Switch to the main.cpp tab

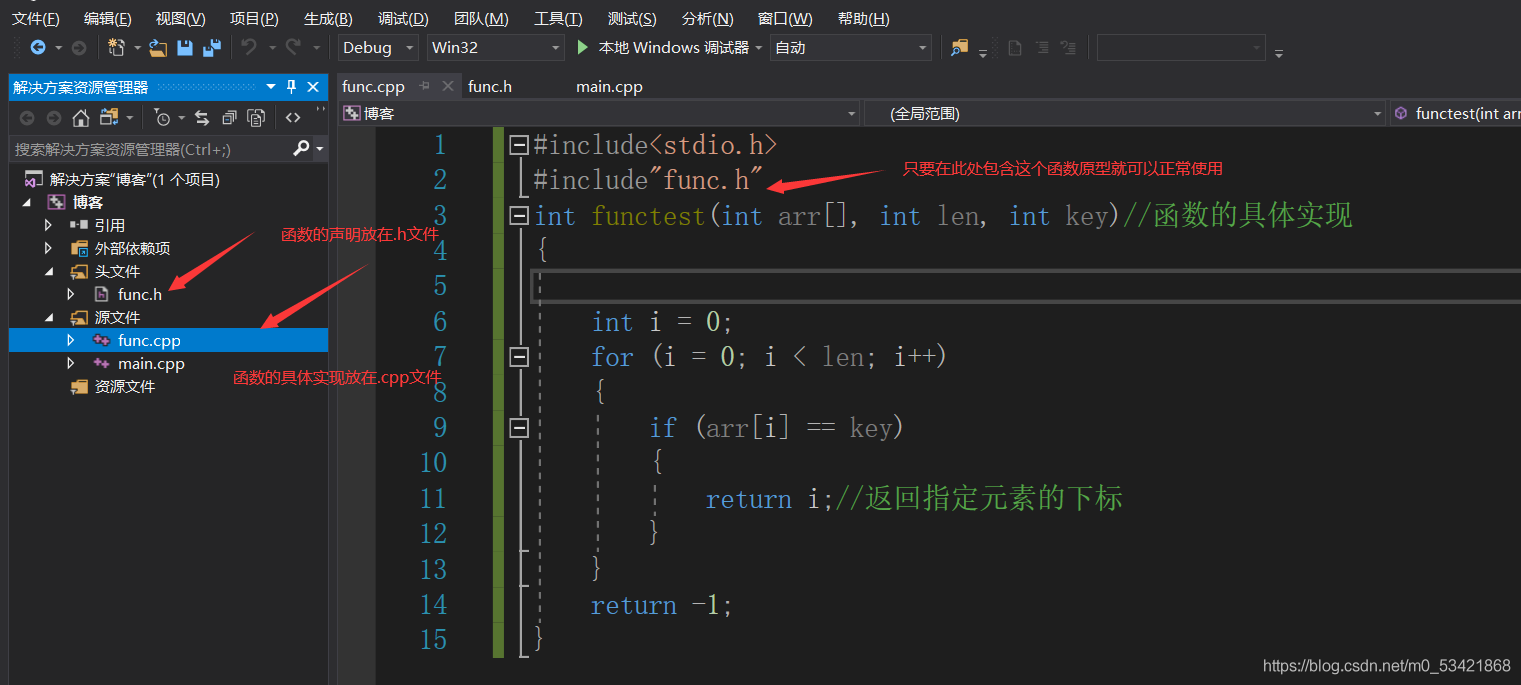coord(609,87)
